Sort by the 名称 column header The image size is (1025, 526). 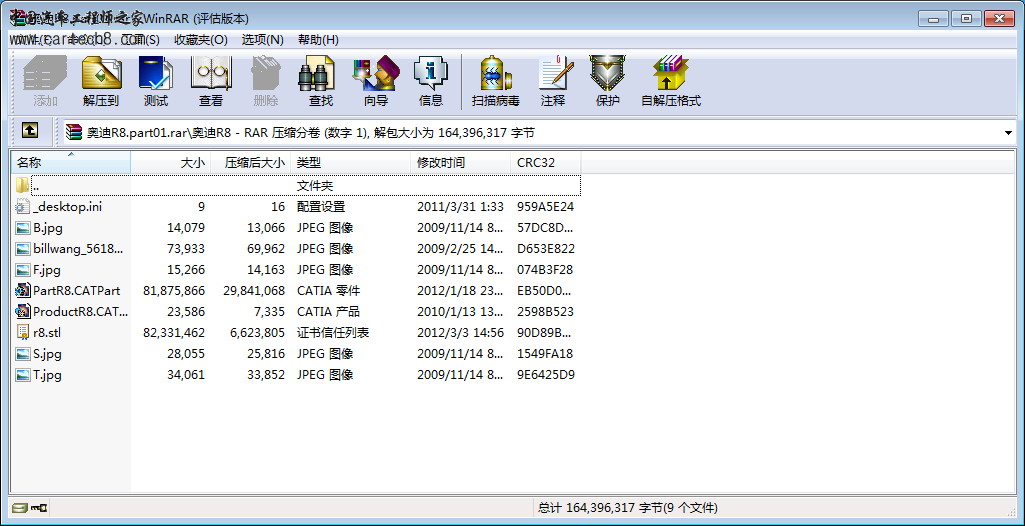(x=71, y=163)
